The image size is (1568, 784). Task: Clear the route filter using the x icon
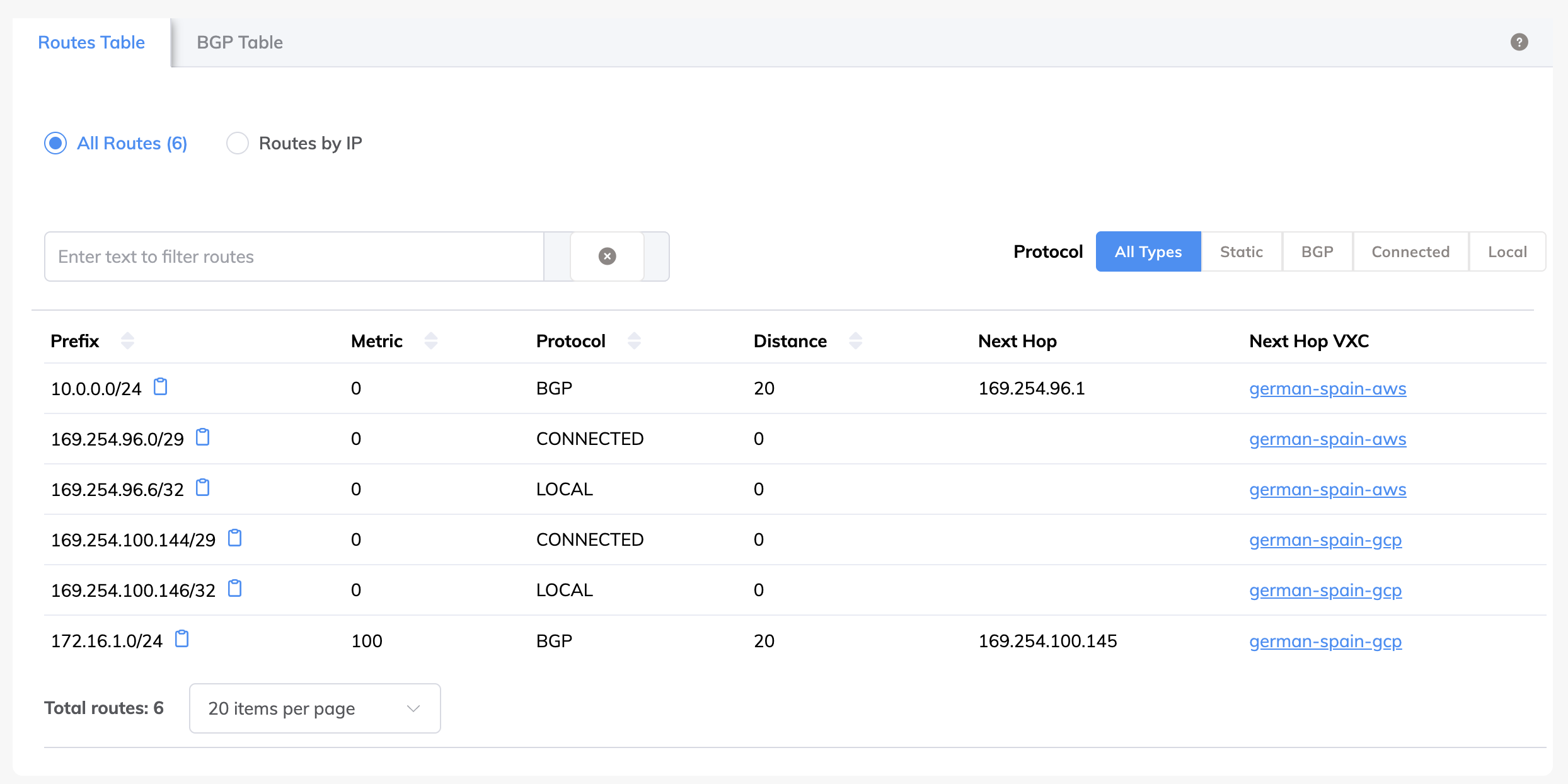coord(606,255)
